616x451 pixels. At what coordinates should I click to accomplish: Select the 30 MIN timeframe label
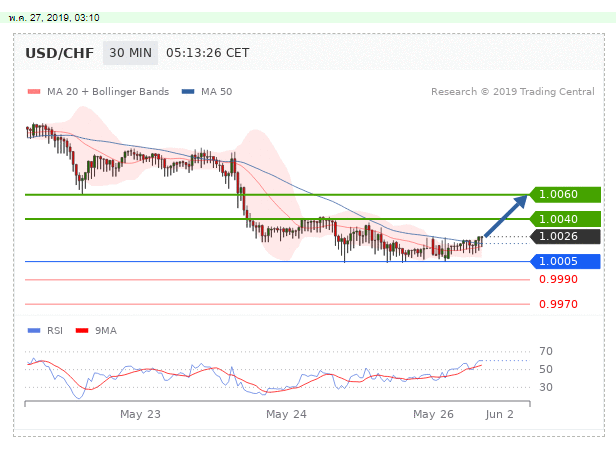pyautogui.click(x=130, y=53)
